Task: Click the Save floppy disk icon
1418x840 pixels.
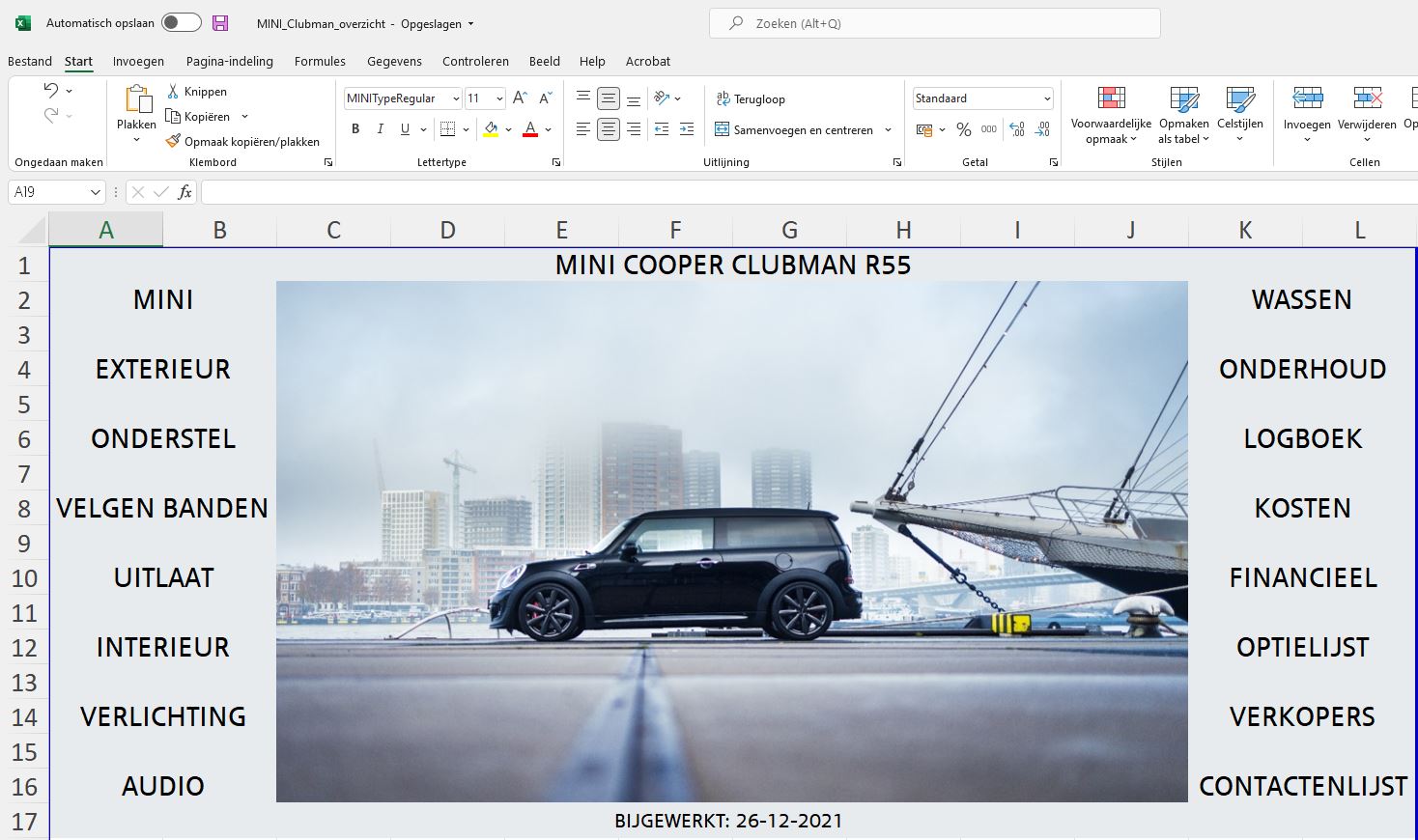Action: pos(220,23)
